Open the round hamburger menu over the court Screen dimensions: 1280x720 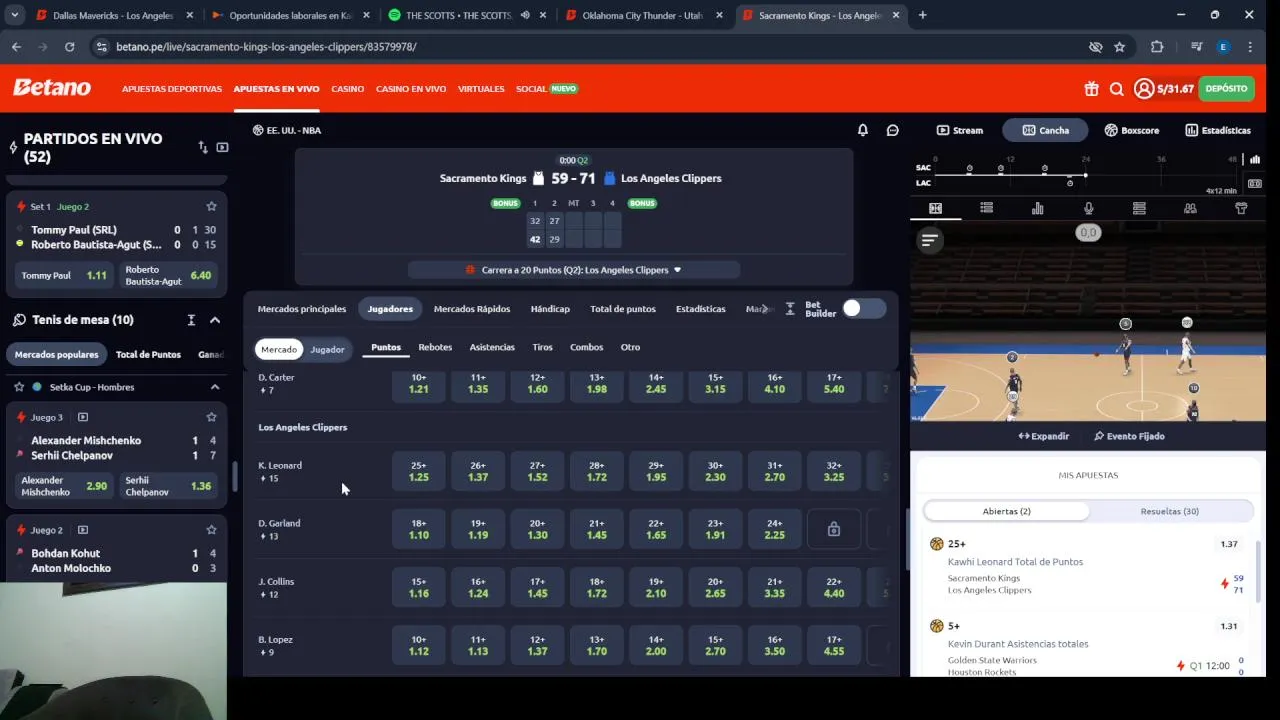tap(930, 240)
